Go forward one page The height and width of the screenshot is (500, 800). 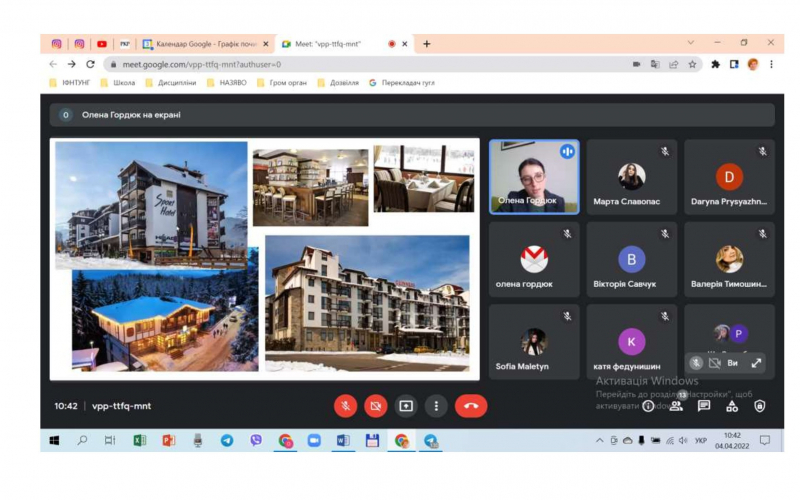(x=71, y=64)
